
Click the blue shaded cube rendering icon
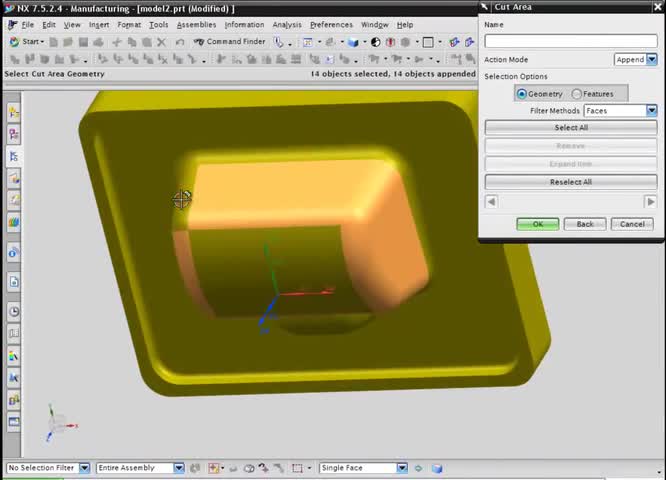pos(353,42)
